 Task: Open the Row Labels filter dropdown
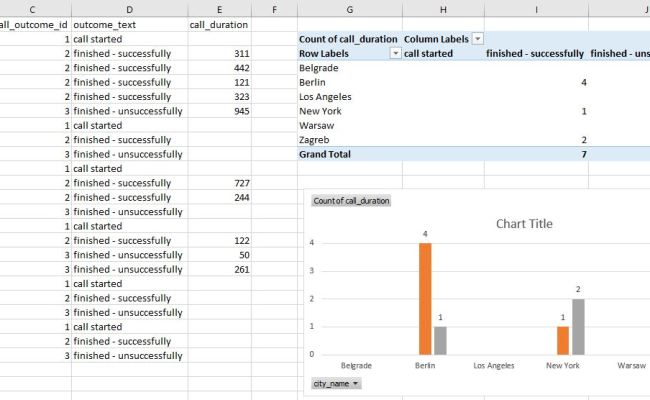pyautogui.click(x=395, y=53)
